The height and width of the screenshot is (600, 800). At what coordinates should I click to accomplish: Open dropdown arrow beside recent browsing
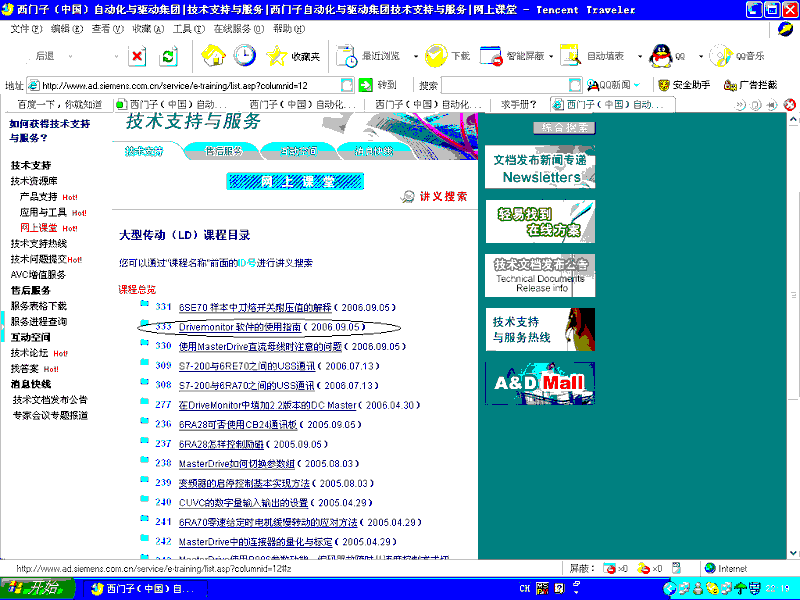(x=416, y=56)
